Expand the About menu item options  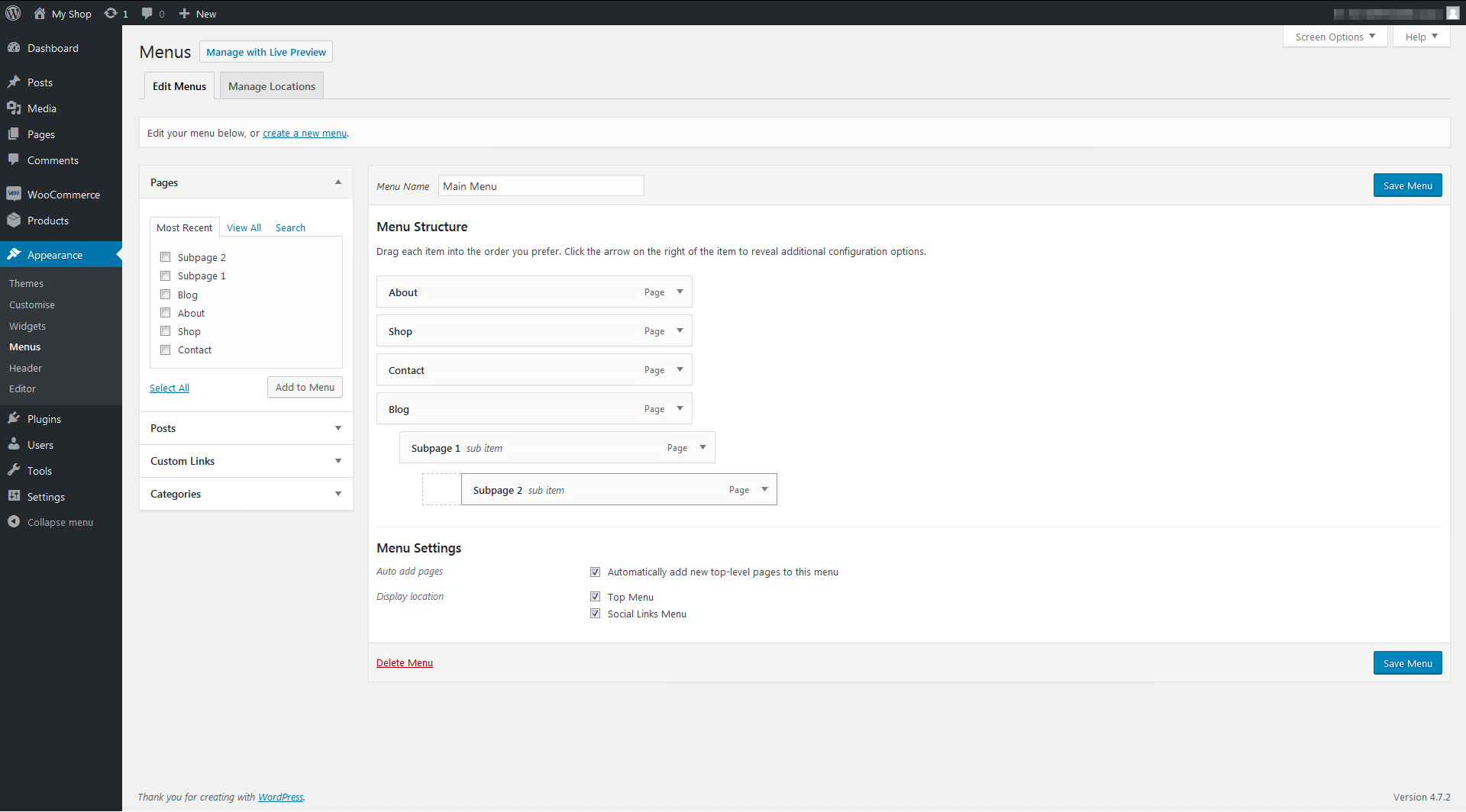(x=680, y=292)
